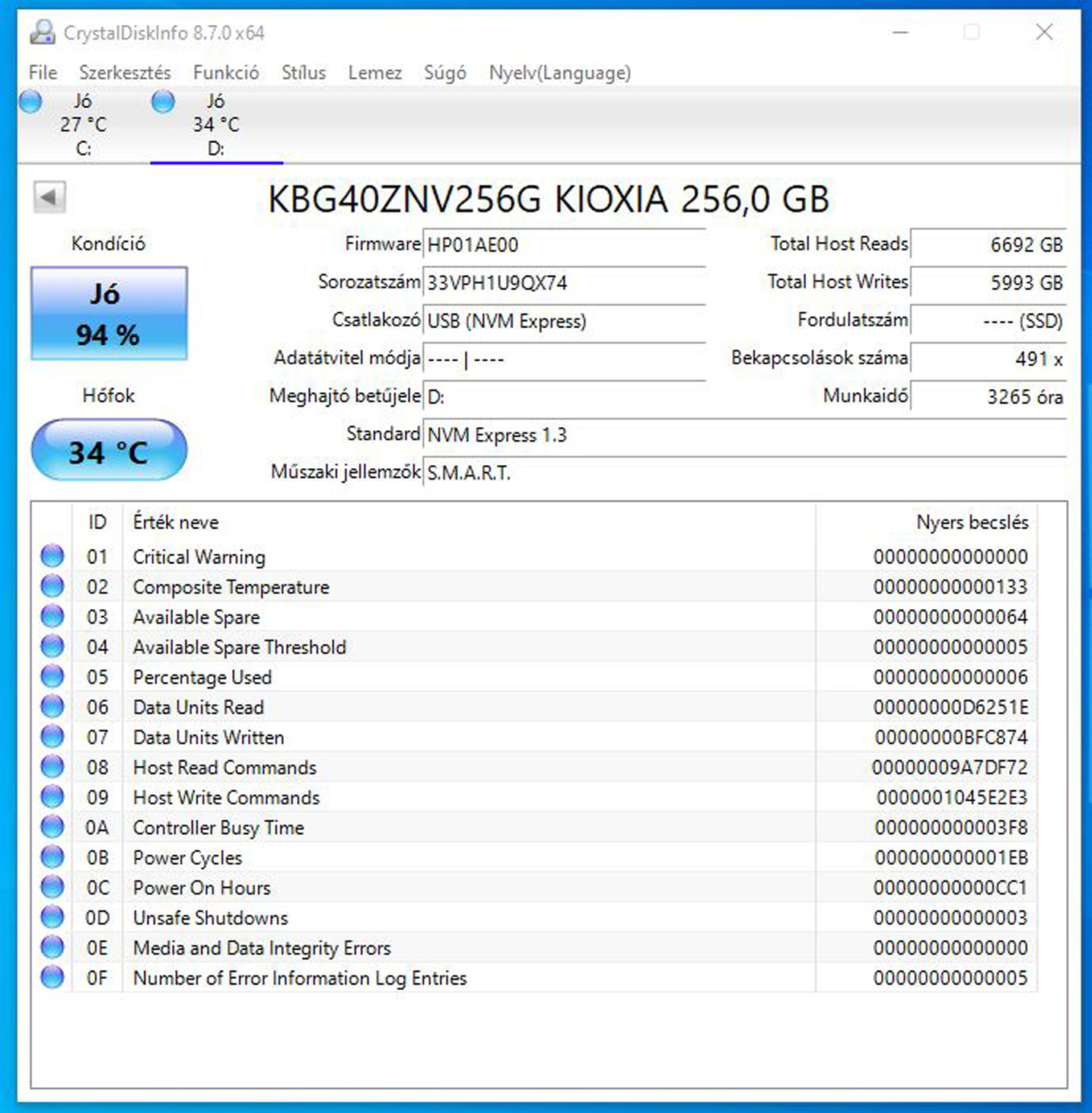Click the status orb for Power Cycles
The image size is (1092, 1113).
(x=52, y=856)
